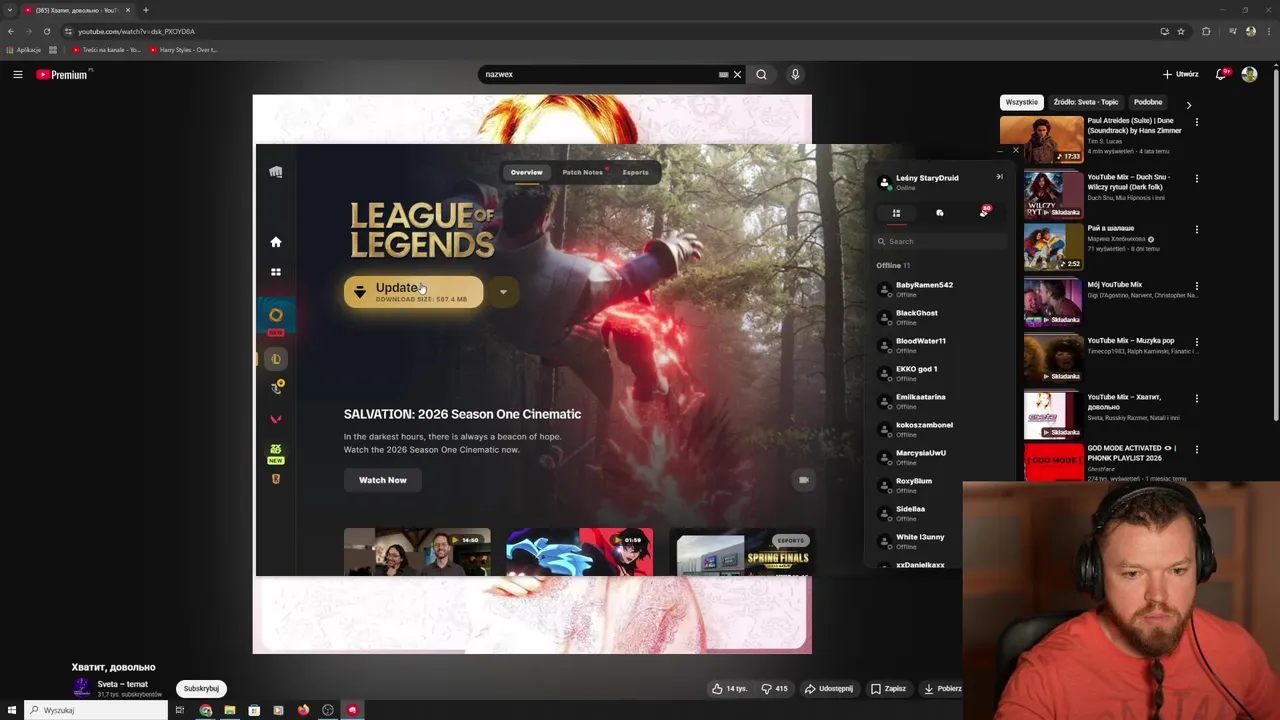Screen dimensions: 1280x720
Task: Open the chat messages tab icon
Action: (x=940, y=213)
